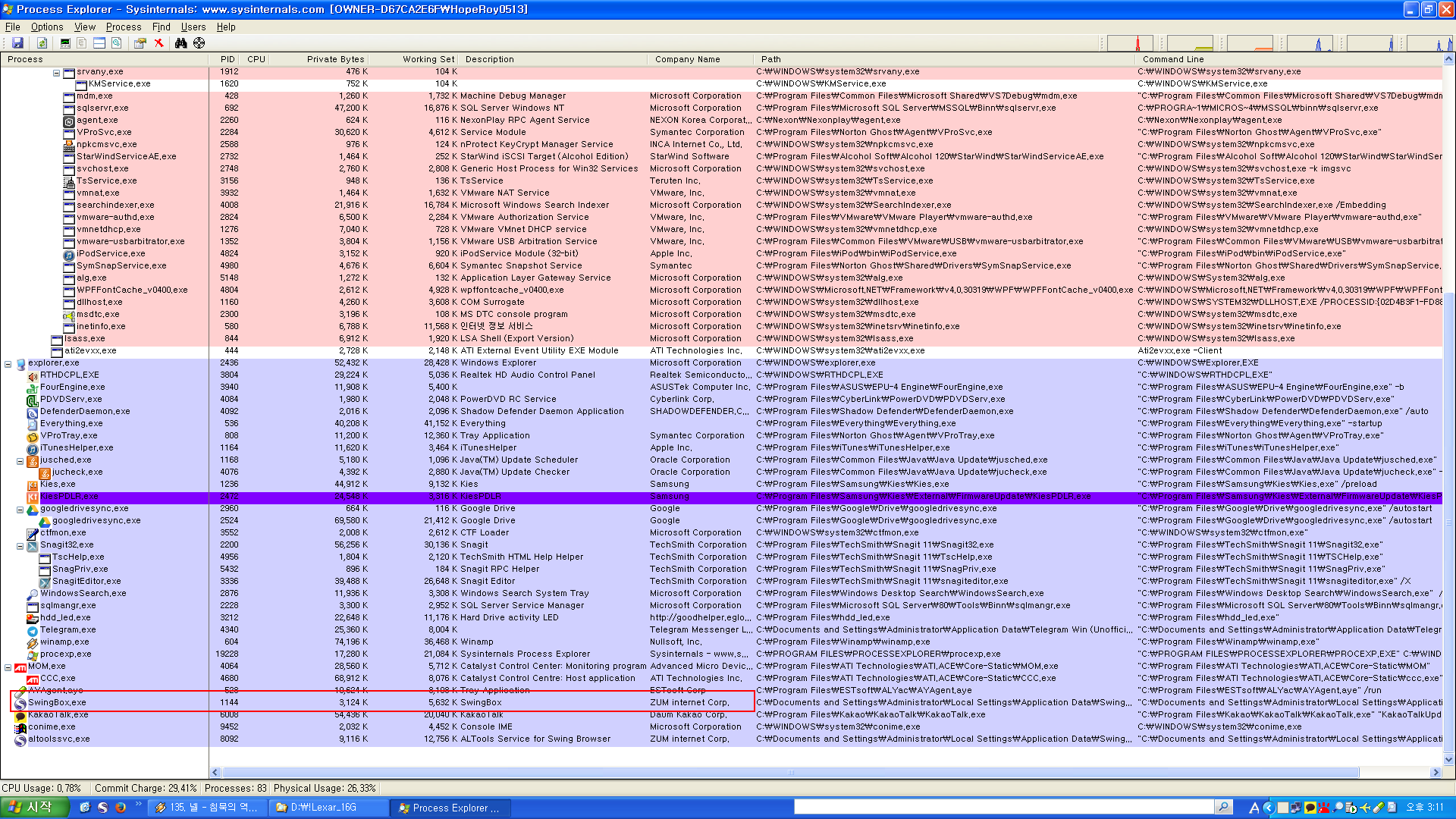Collapse the srvany.exe tree node

click(57, 73)
